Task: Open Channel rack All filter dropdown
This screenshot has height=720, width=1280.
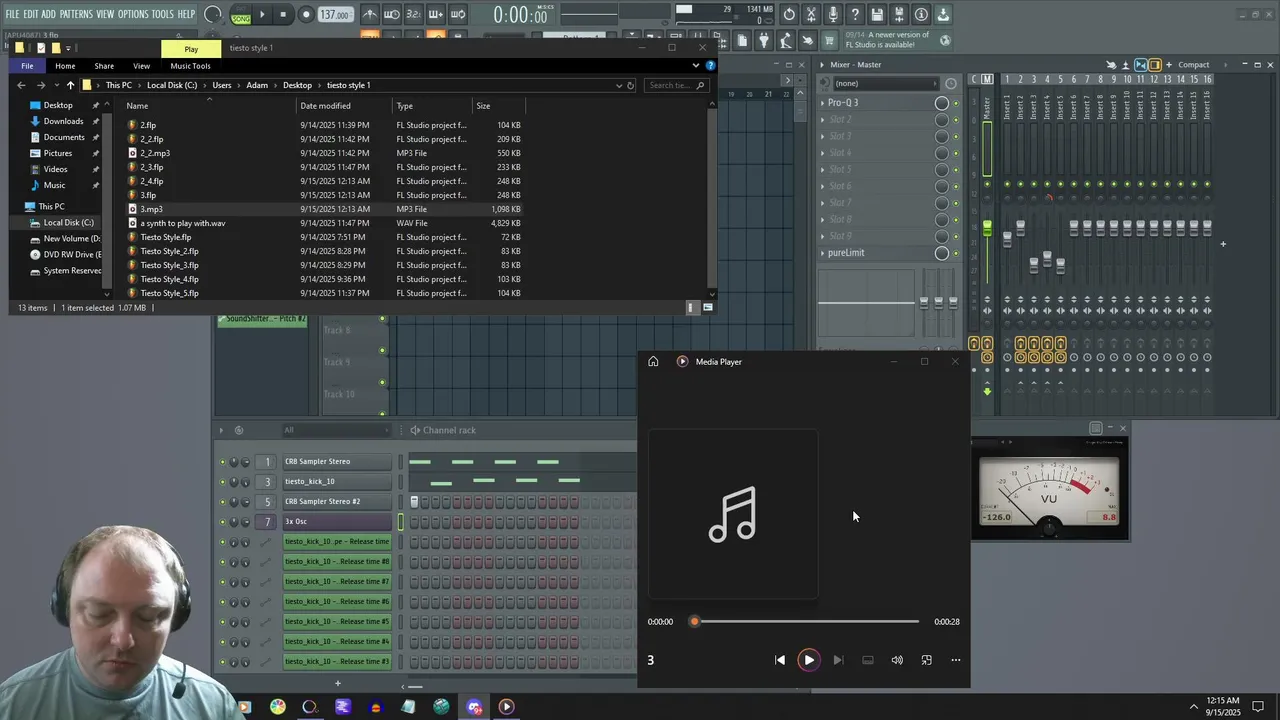Action: 335,430
